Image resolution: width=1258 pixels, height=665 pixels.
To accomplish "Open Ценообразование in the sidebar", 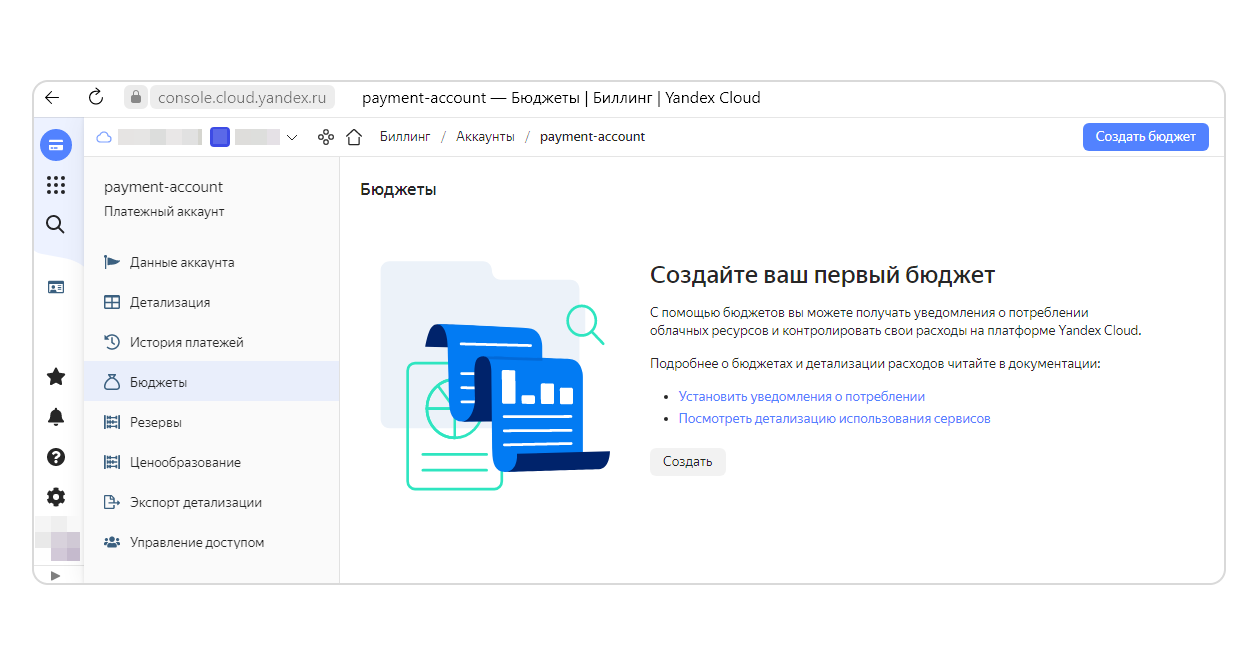I will 211,462.
